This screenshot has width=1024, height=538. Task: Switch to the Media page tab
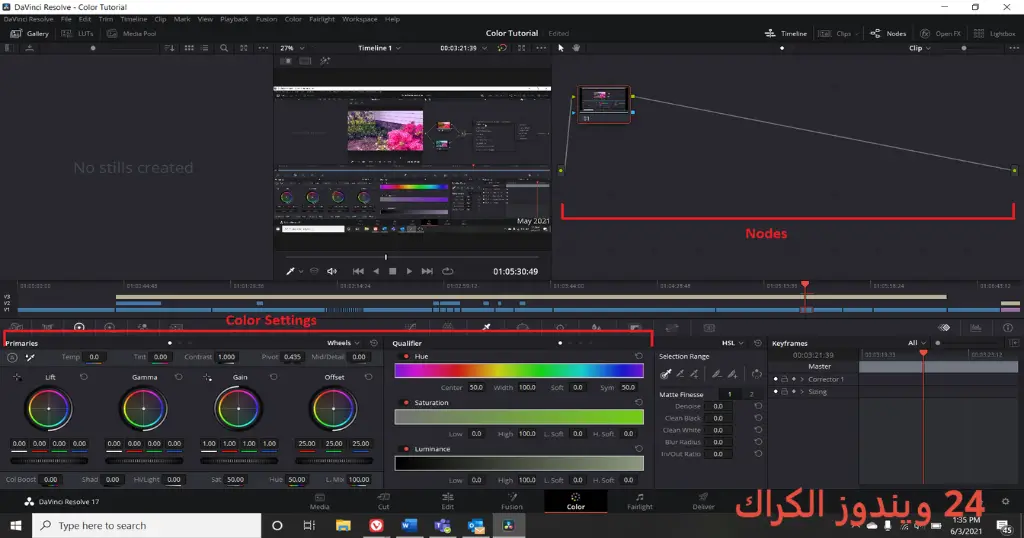319,501
